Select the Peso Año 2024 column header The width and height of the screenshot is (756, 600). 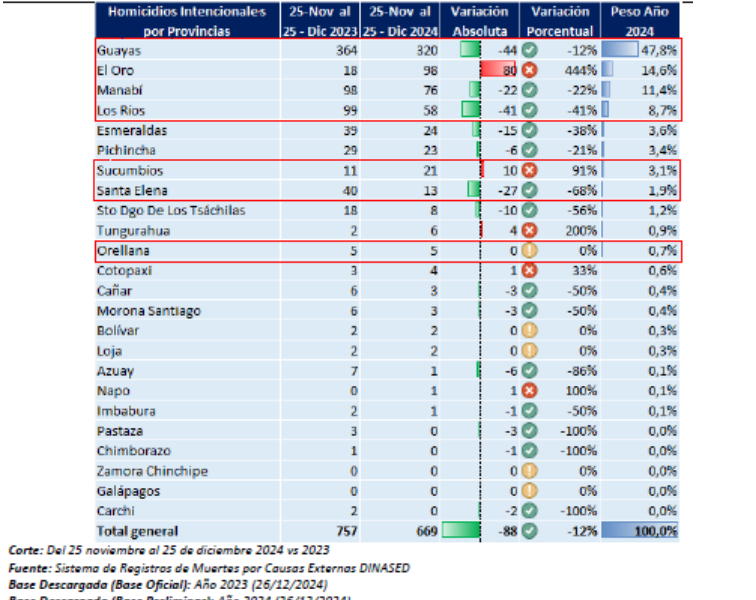point(639,21)
